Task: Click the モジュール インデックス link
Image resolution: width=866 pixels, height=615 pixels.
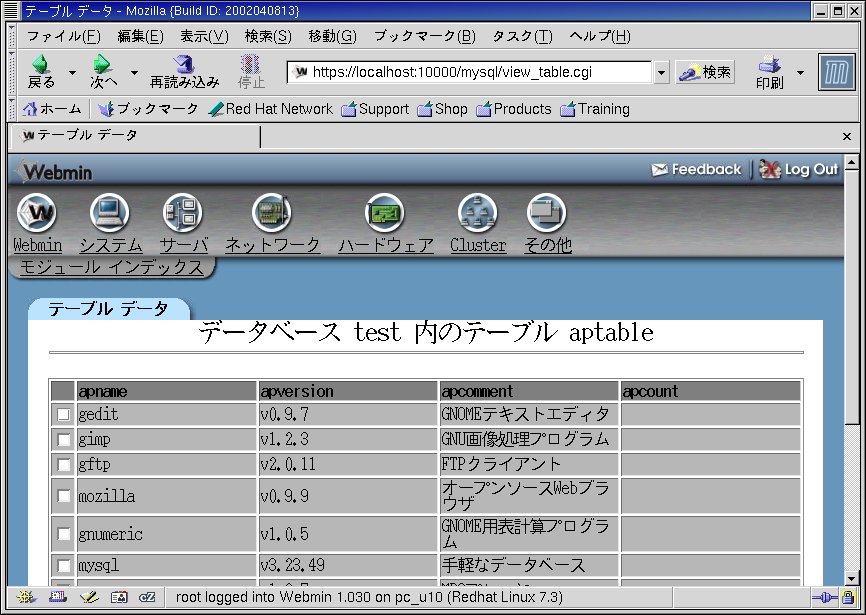Action: [x=111, y=267]
